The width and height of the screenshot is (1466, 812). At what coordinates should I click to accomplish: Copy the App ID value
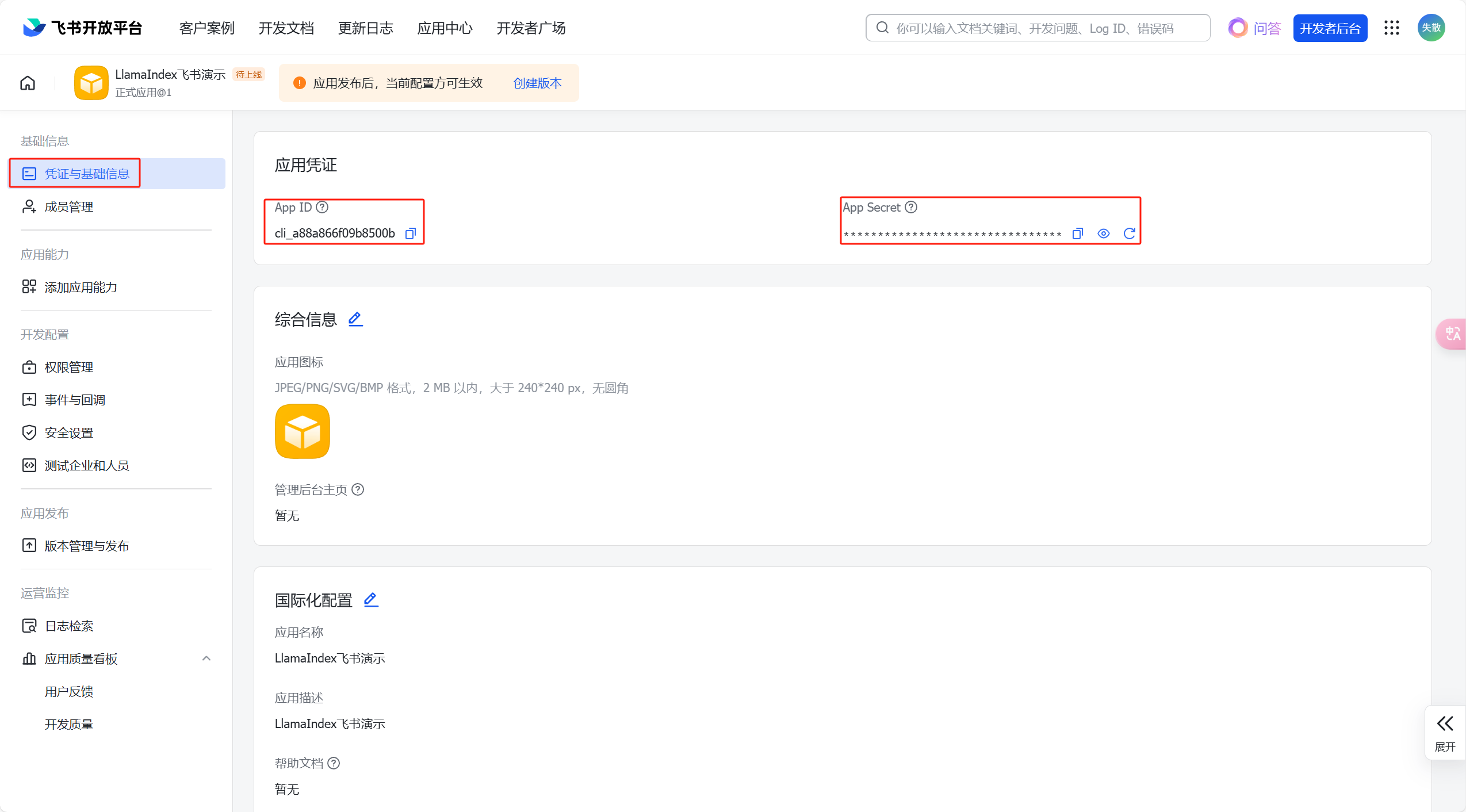click(410, 233)
